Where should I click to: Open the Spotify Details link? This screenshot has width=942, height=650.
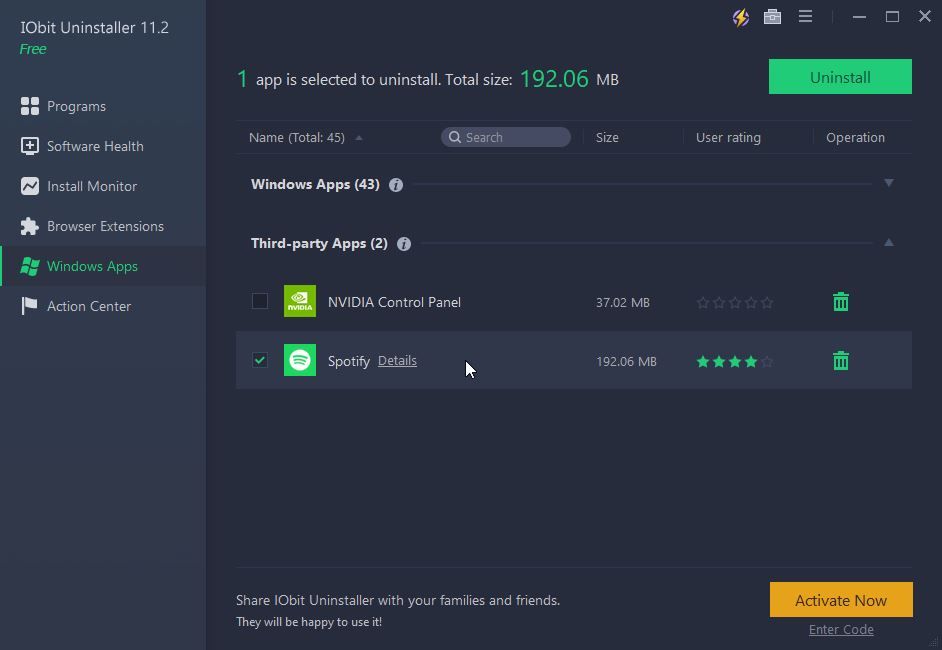(x=397, y=361)
